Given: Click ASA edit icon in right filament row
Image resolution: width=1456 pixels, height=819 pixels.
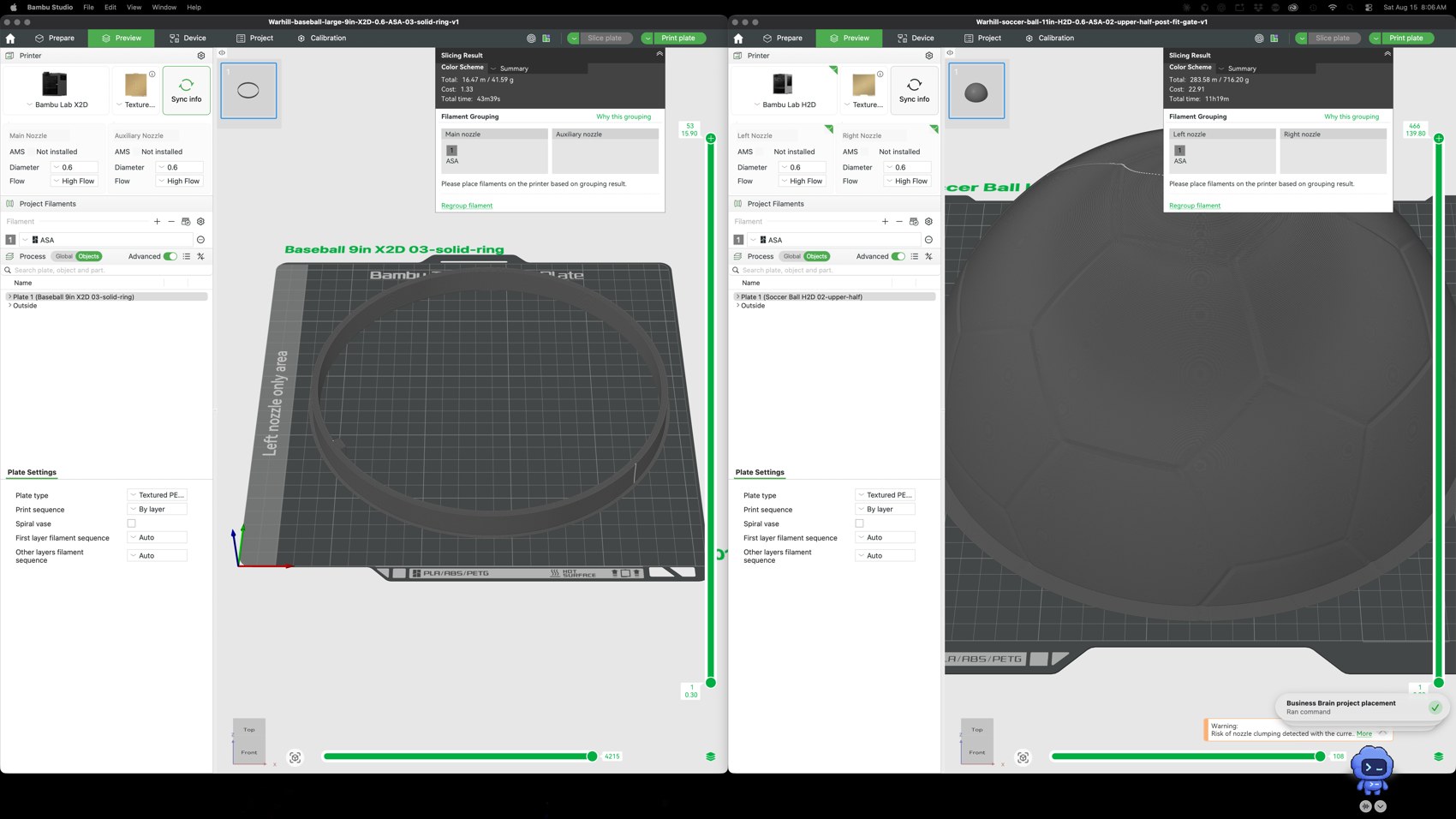Looking at the screenshot, I should point(928,240).
